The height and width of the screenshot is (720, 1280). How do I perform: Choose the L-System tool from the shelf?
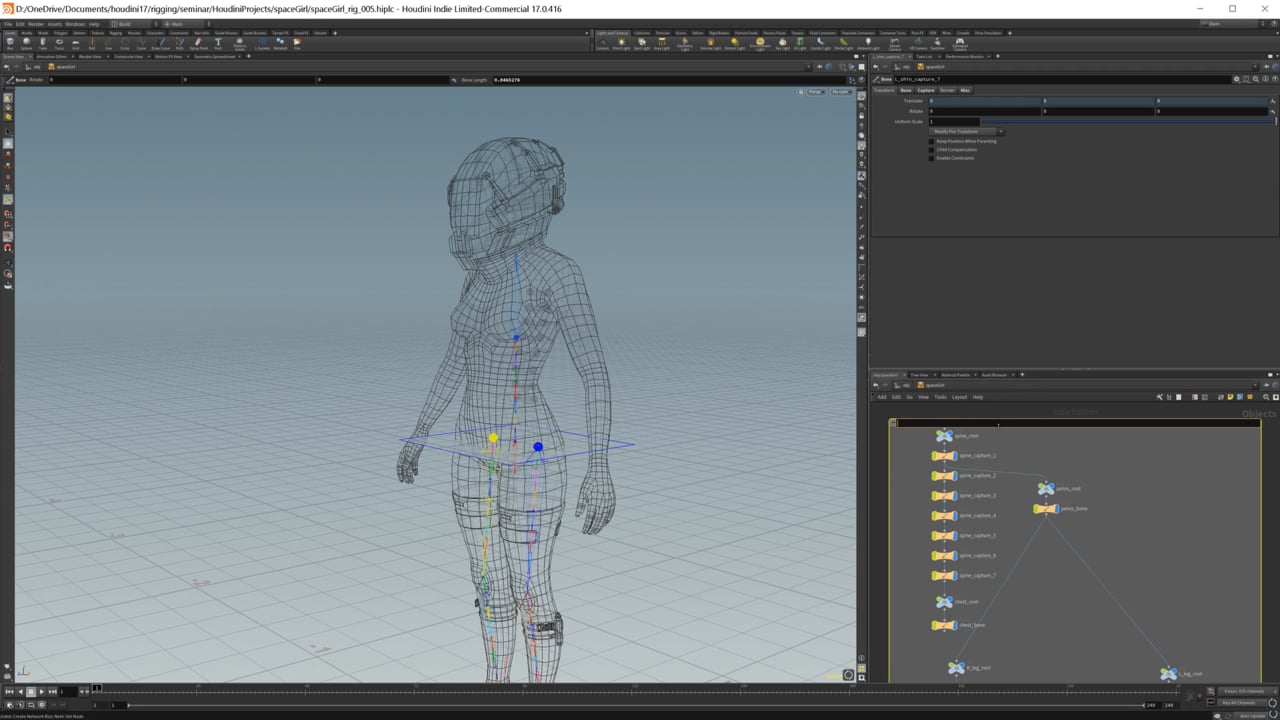(262, 45)
